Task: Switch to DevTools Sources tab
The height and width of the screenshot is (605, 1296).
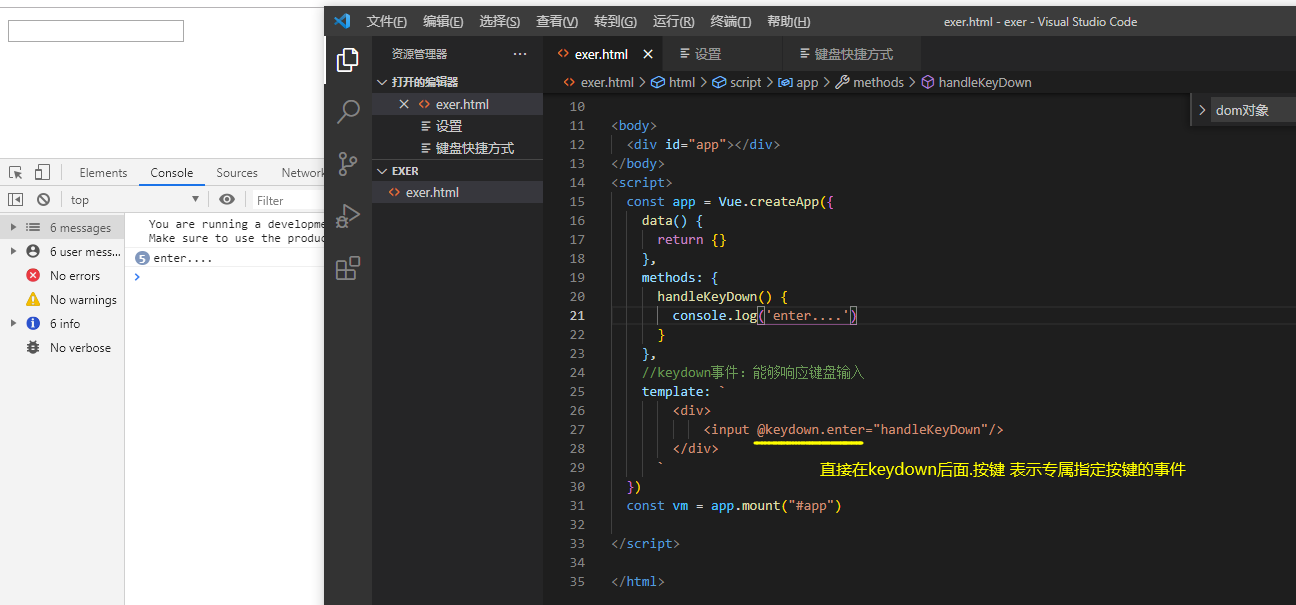Action: [x=237, y=173]
